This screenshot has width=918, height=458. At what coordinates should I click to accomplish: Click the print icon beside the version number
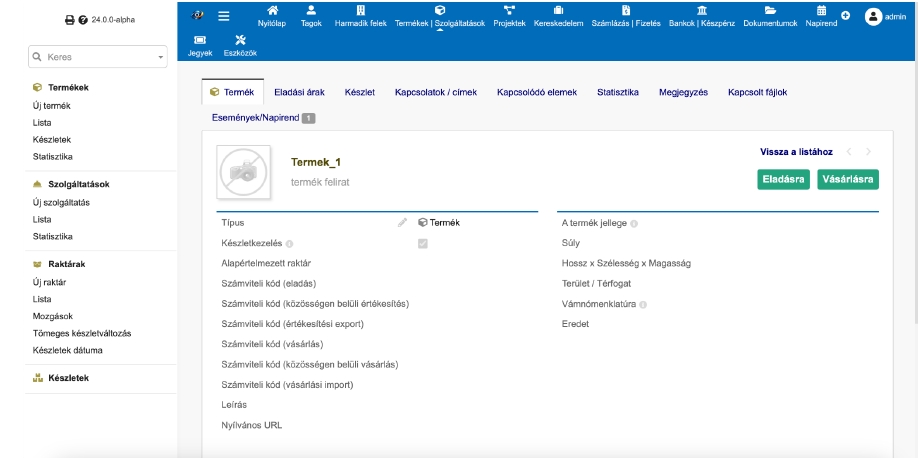(x=69, y=19)
